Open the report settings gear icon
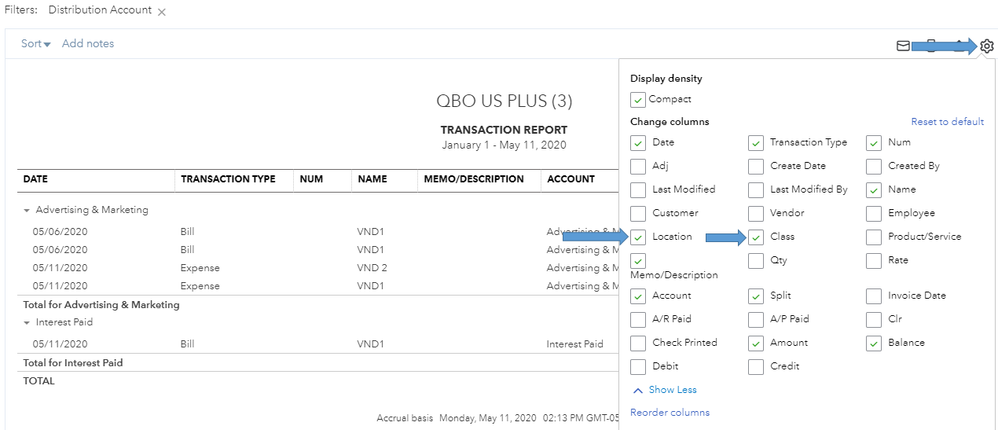This screenshot has width=998, height=430. (x=987, y=45)
